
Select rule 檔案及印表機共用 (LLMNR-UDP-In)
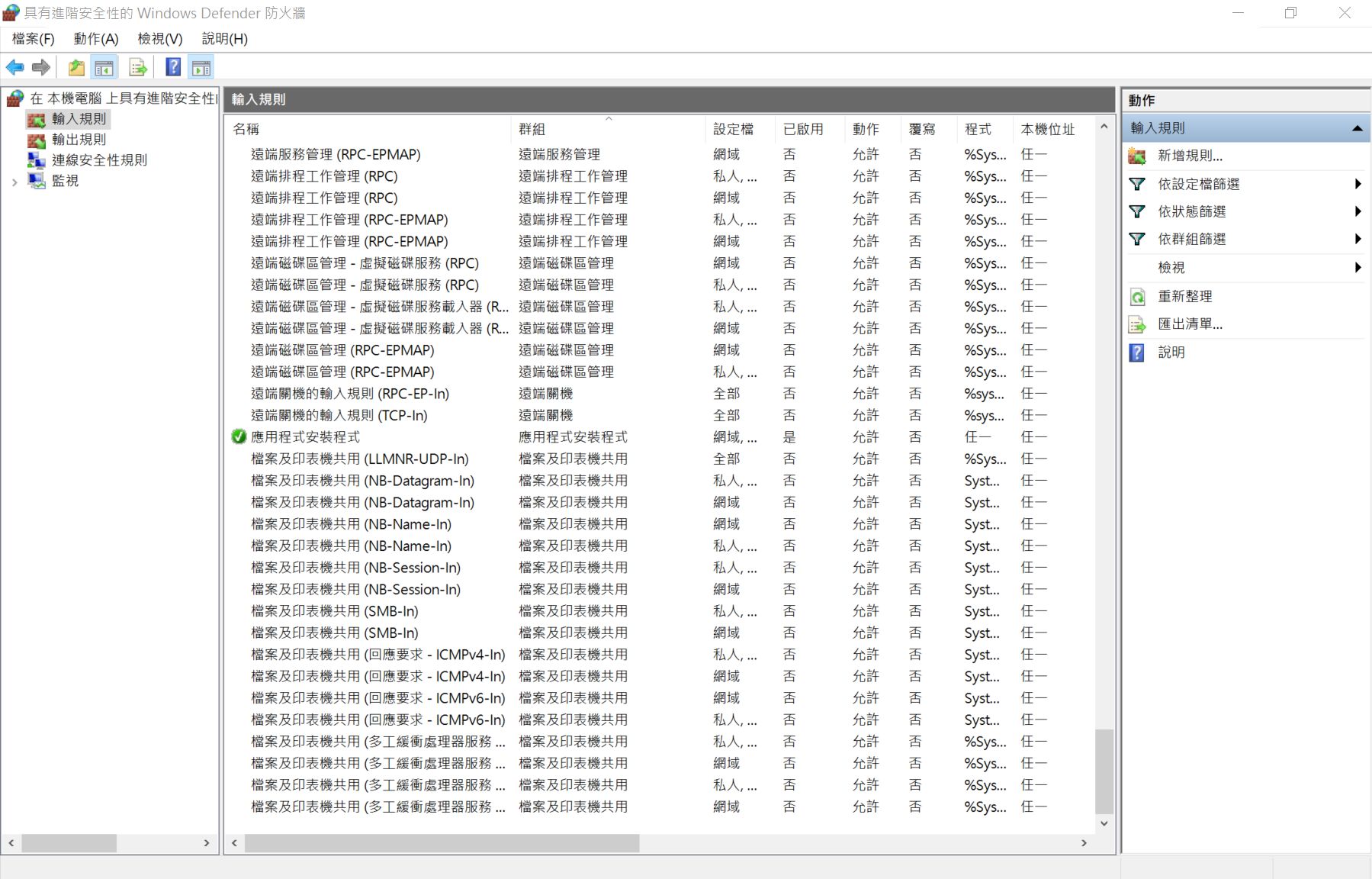click(359, 459)
